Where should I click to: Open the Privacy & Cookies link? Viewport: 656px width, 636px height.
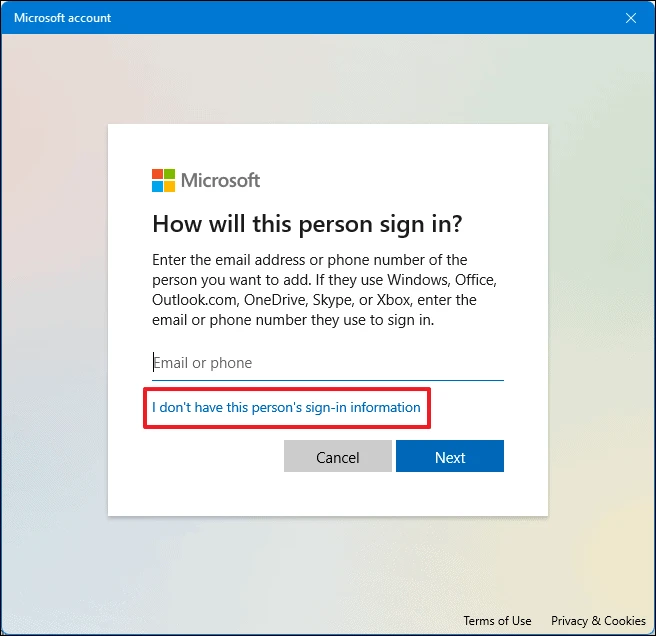(x=598, y=621)
